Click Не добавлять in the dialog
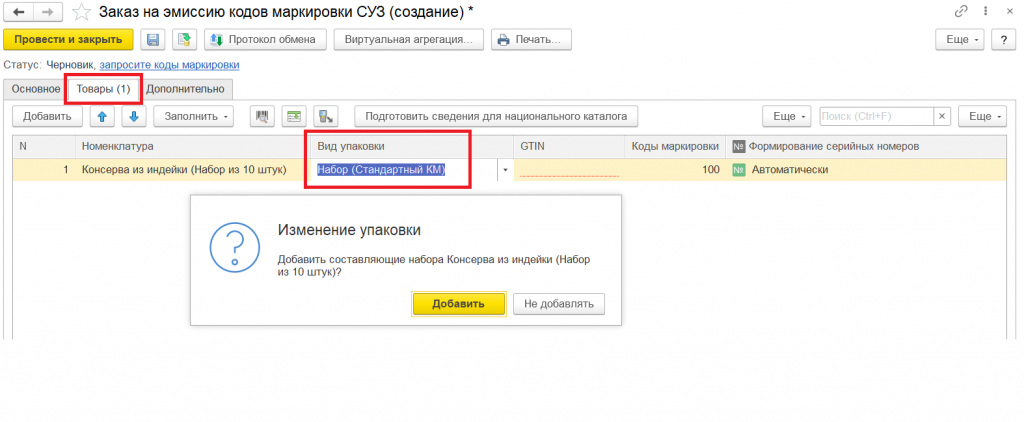Image resolution: width=1024 pixels, height=422 pixels. 558,304
